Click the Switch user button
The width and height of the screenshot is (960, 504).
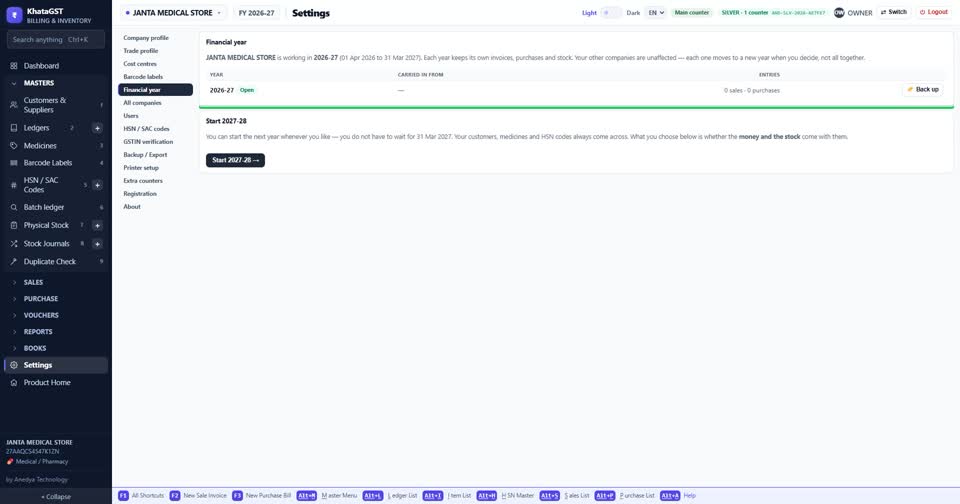click(894, 12)
